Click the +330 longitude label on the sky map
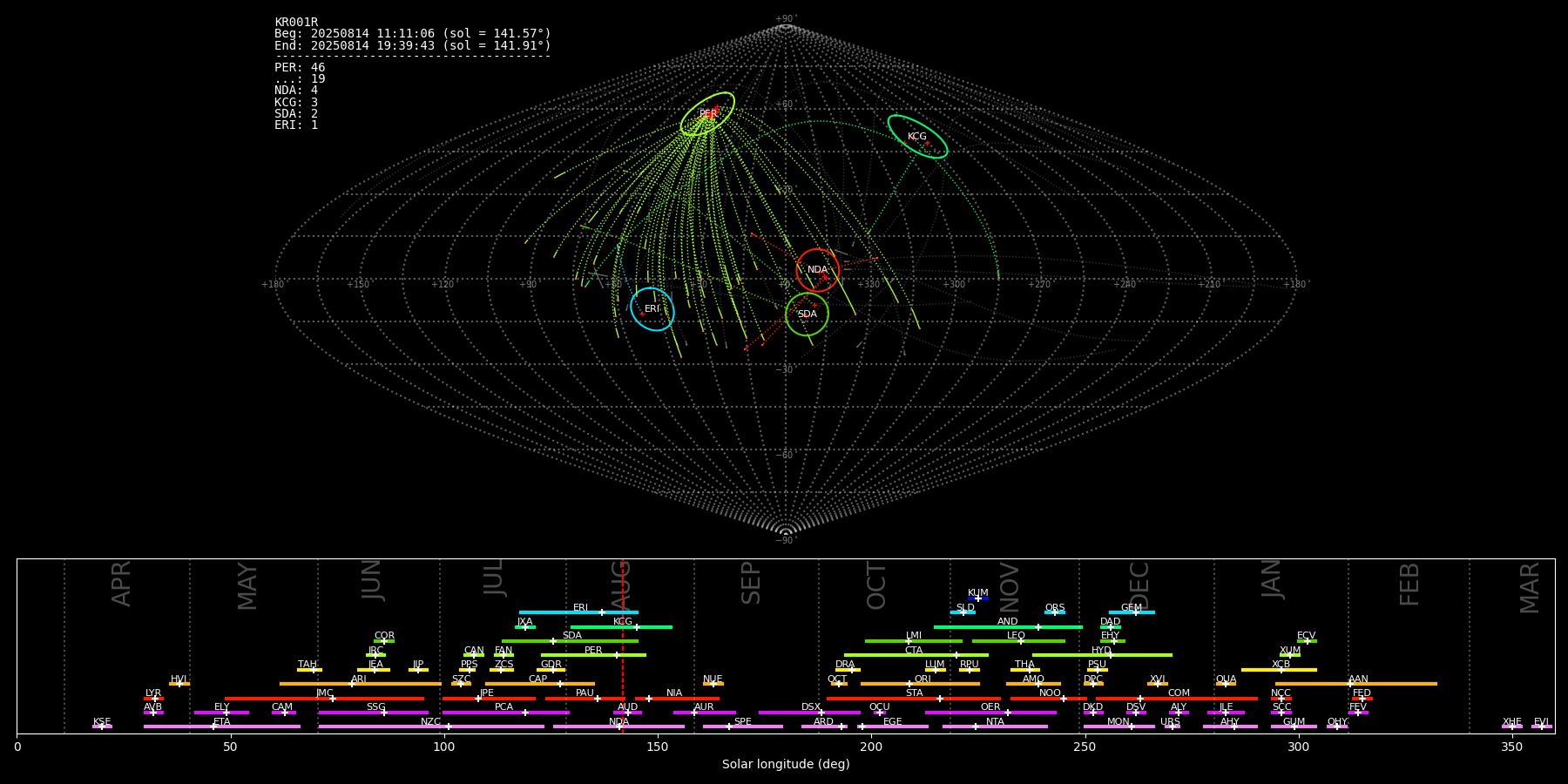Screen dimensions: 1568x784 pyautogui.click(x=868, y=285)
